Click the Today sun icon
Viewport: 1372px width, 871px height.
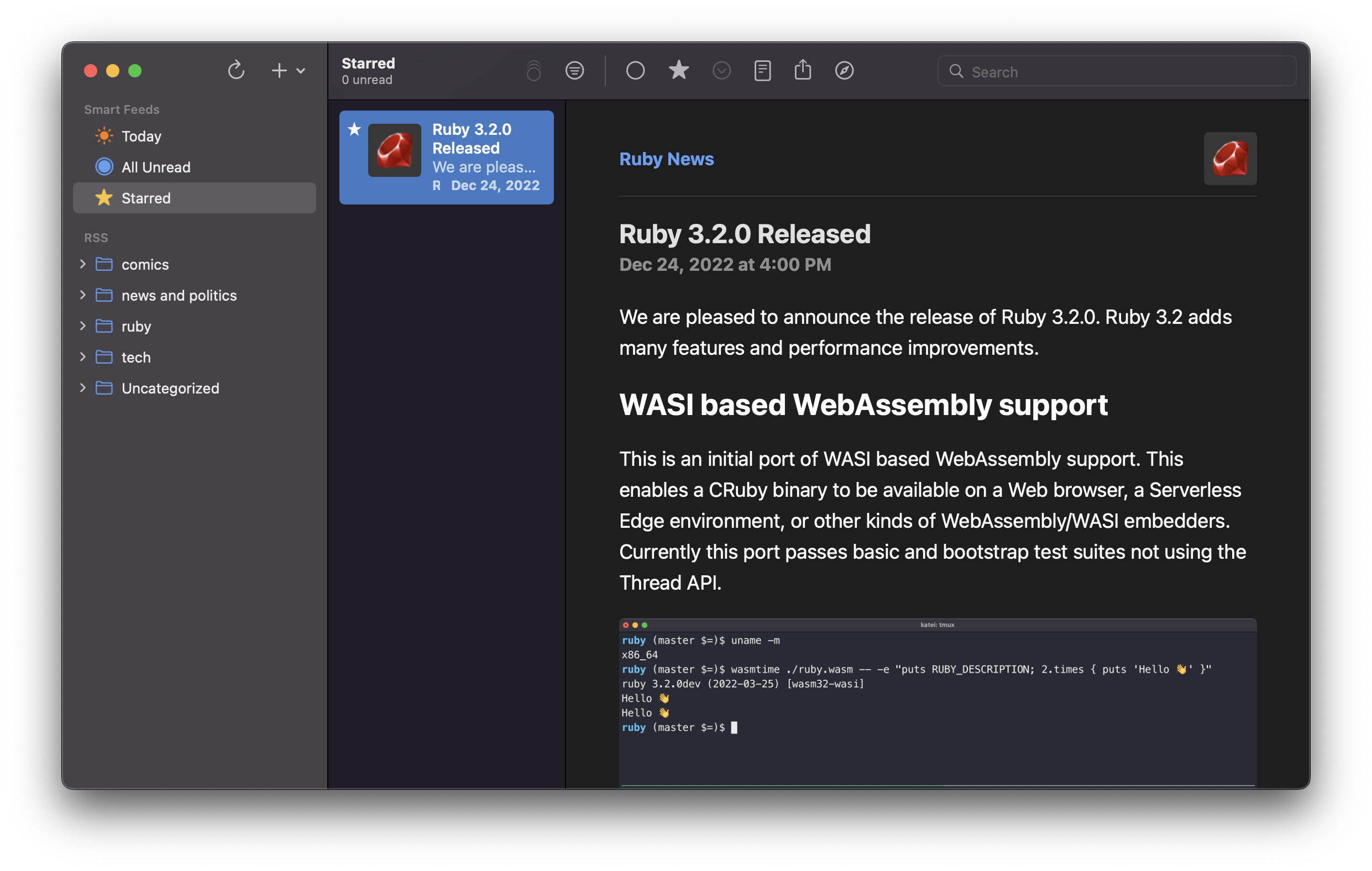point(104,135)
